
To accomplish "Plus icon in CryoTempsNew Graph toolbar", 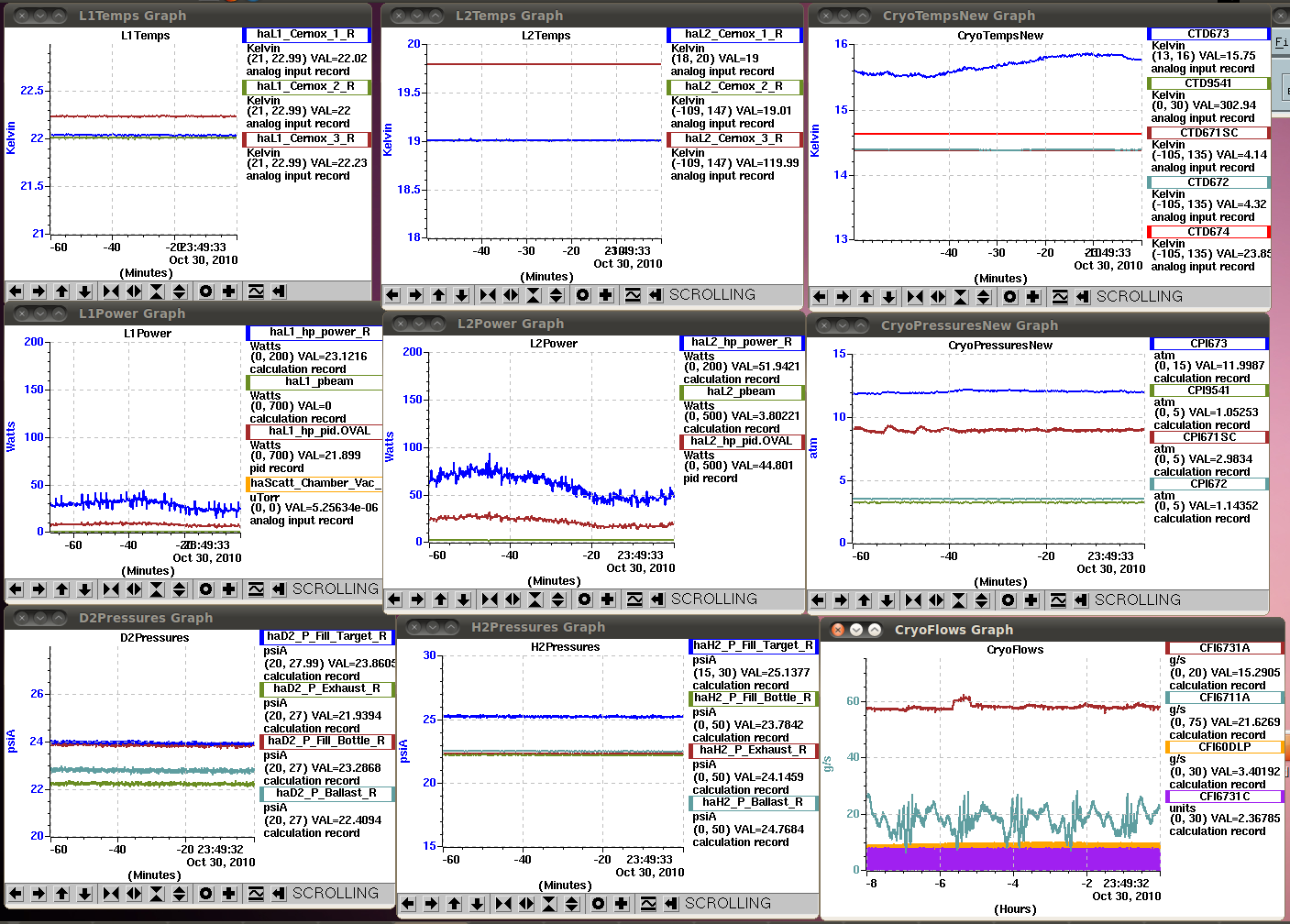I will click(x=1033, y=297).
